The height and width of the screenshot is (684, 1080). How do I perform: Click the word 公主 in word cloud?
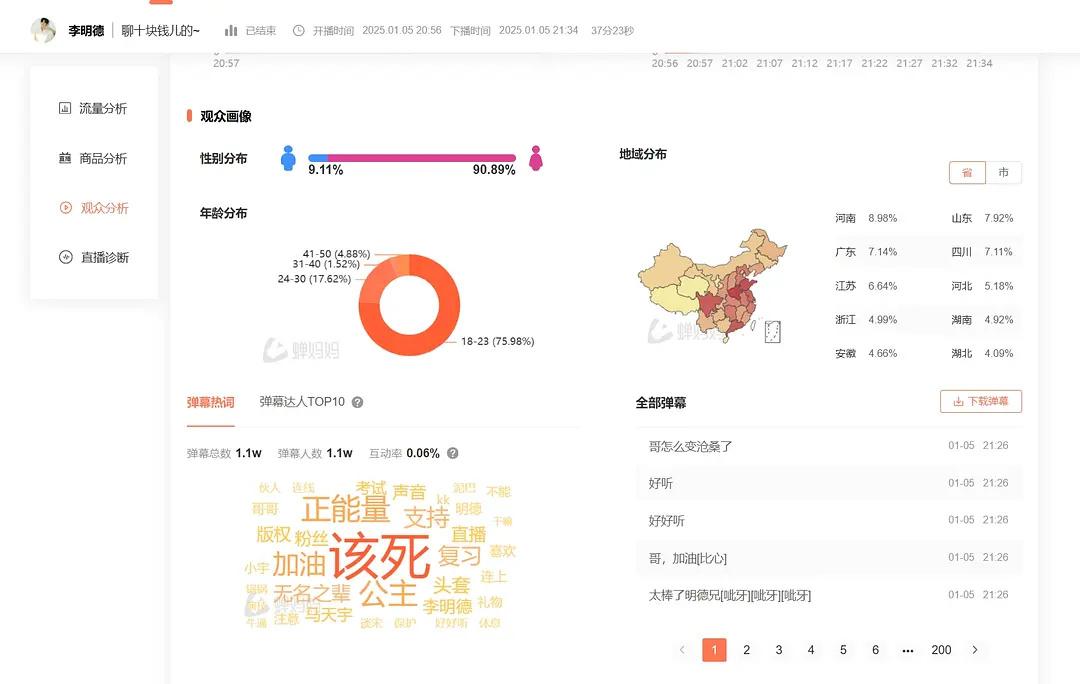(388, 593)
